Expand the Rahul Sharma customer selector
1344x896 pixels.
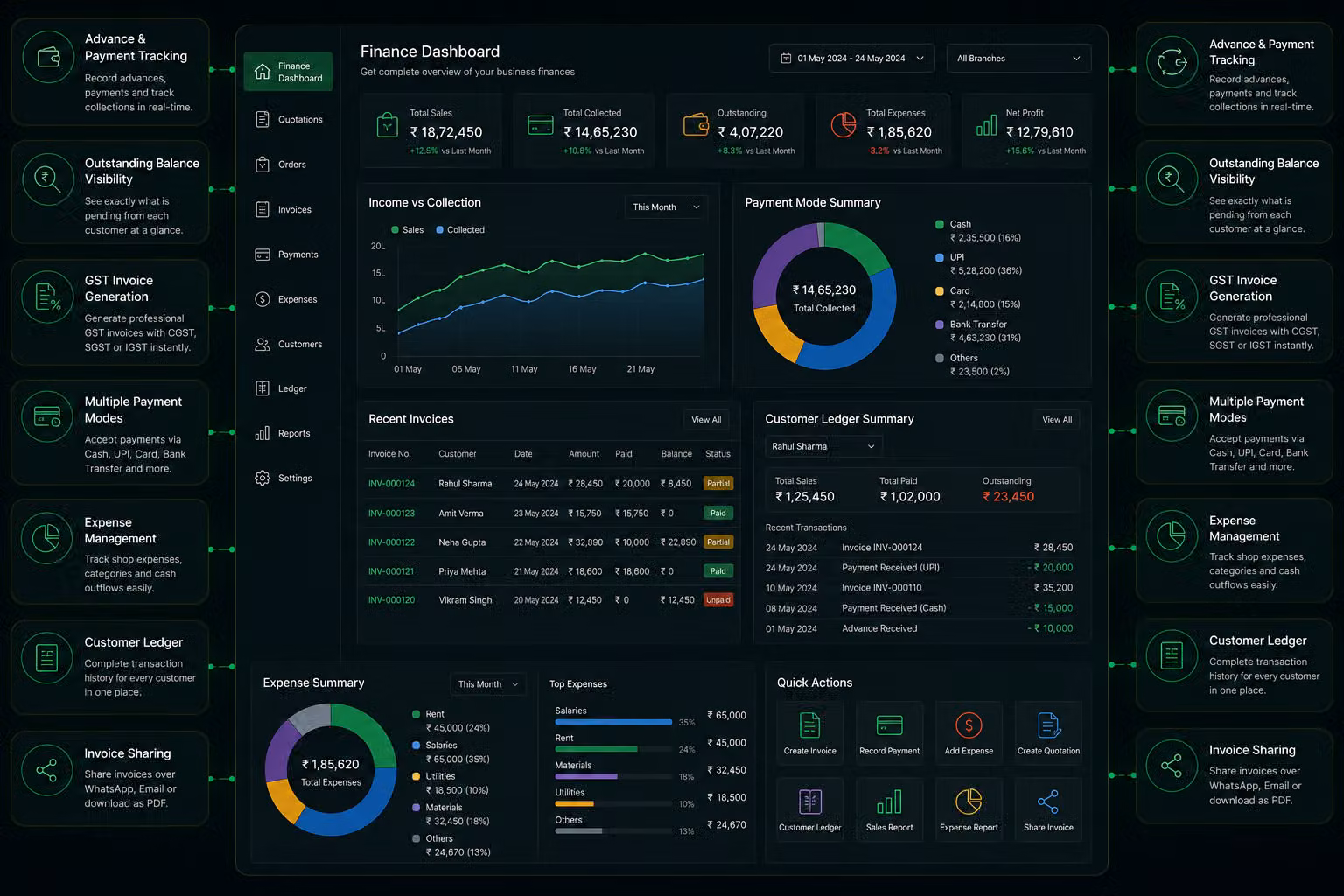(x=822, y=446)
